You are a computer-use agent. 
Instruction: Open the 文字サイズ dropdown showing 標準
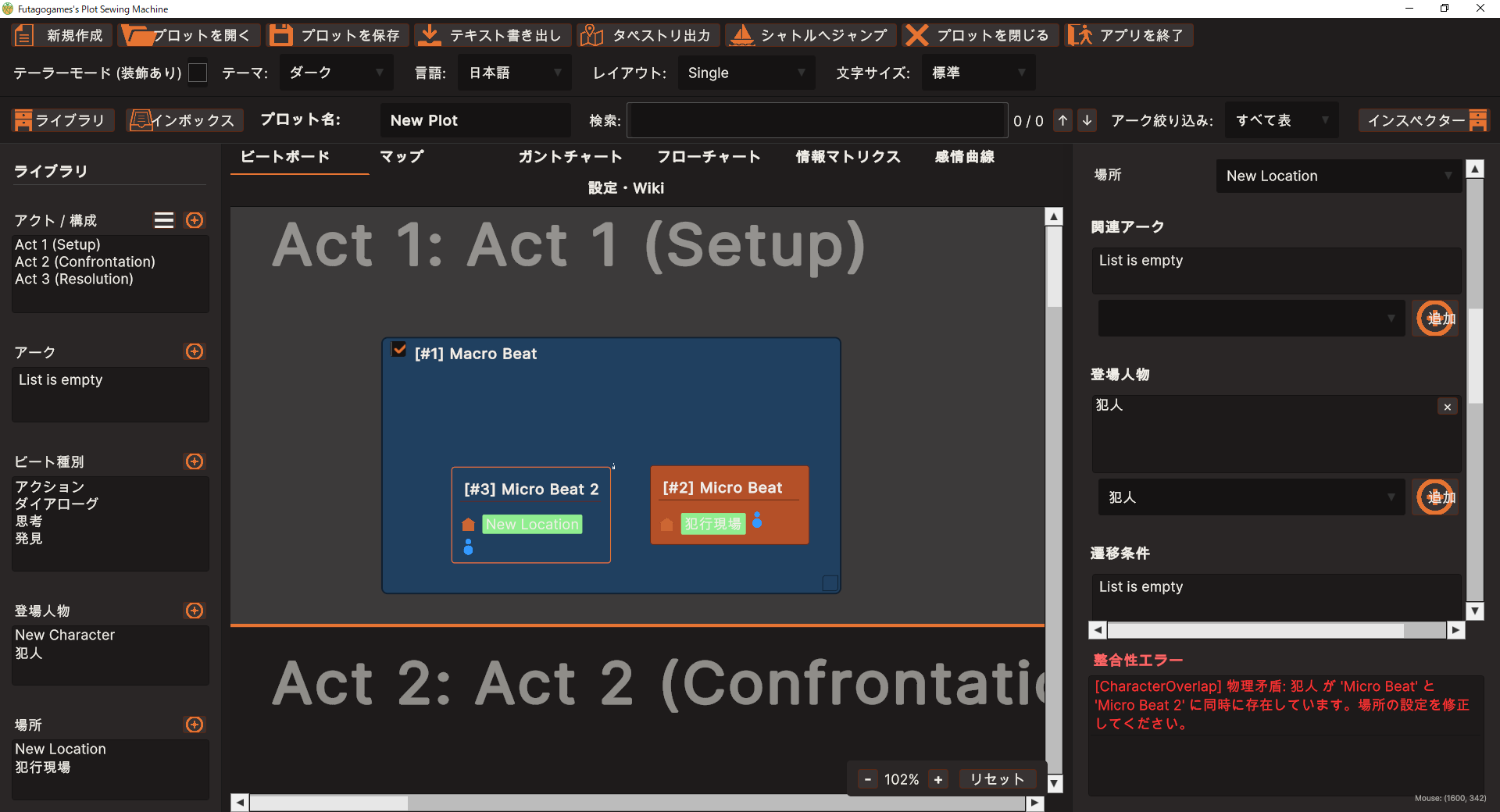[x=978, y=73]
